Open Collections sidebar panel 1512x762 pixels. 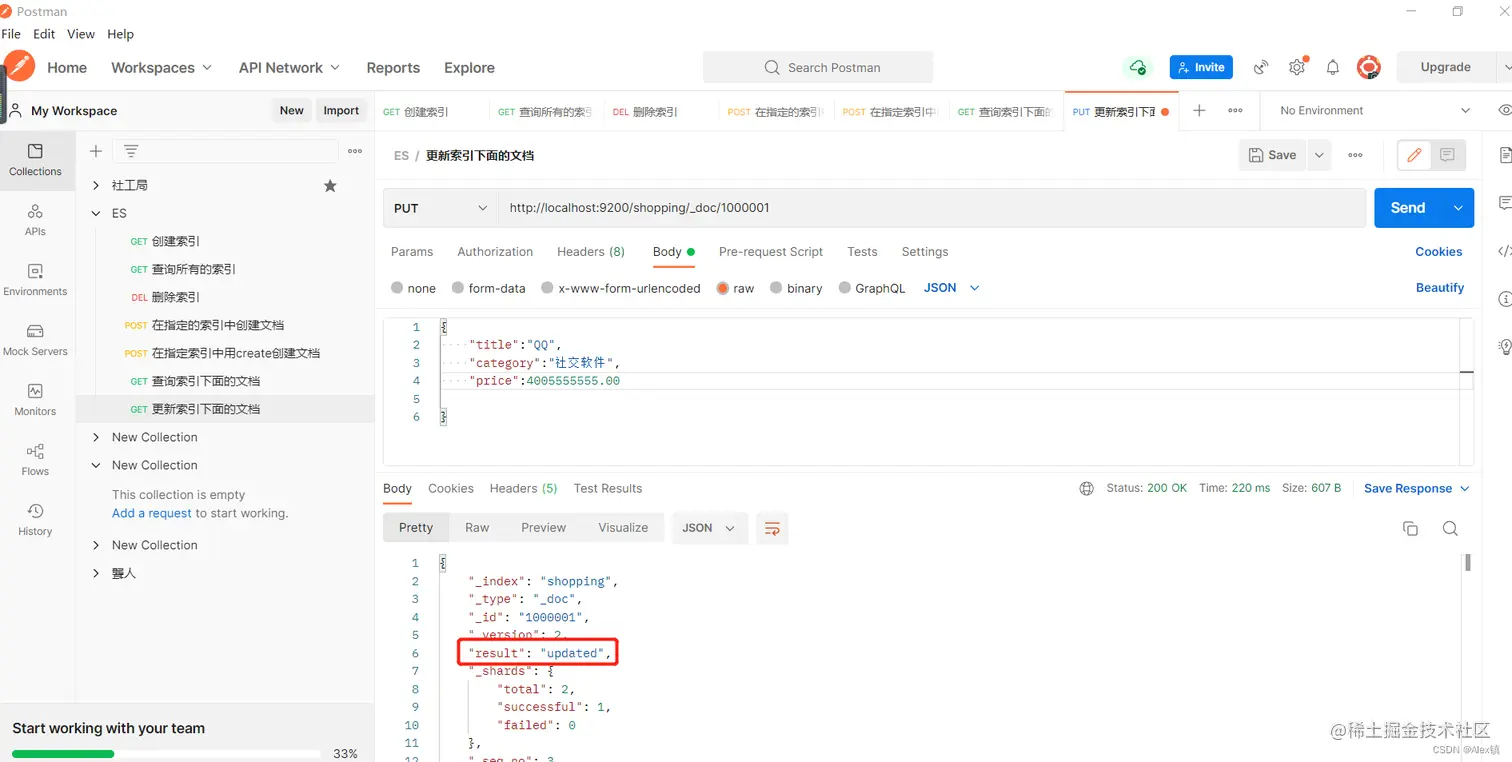[x=35, y=160]
